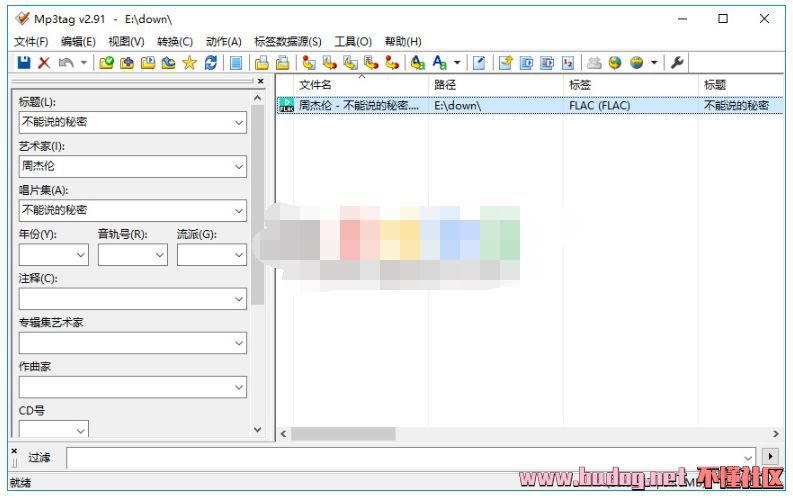
Task: Click the Tag to Filename converter icon
Action: 309,63
